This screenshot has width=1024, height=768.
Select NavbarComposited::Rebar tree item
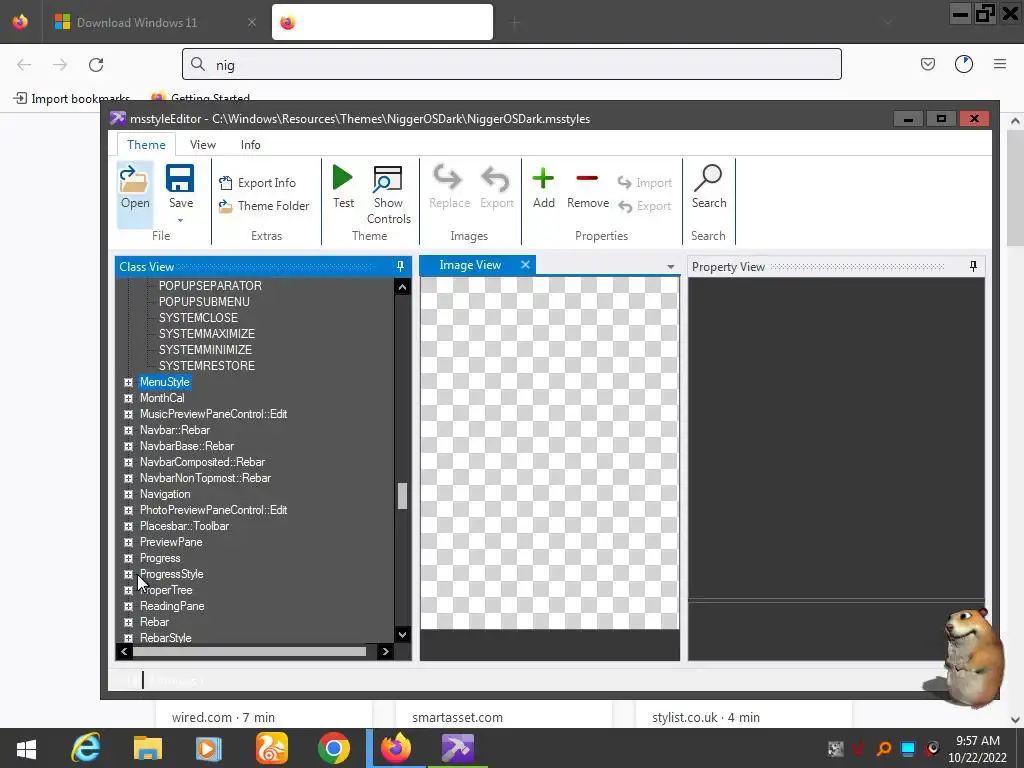pos(202,462)
